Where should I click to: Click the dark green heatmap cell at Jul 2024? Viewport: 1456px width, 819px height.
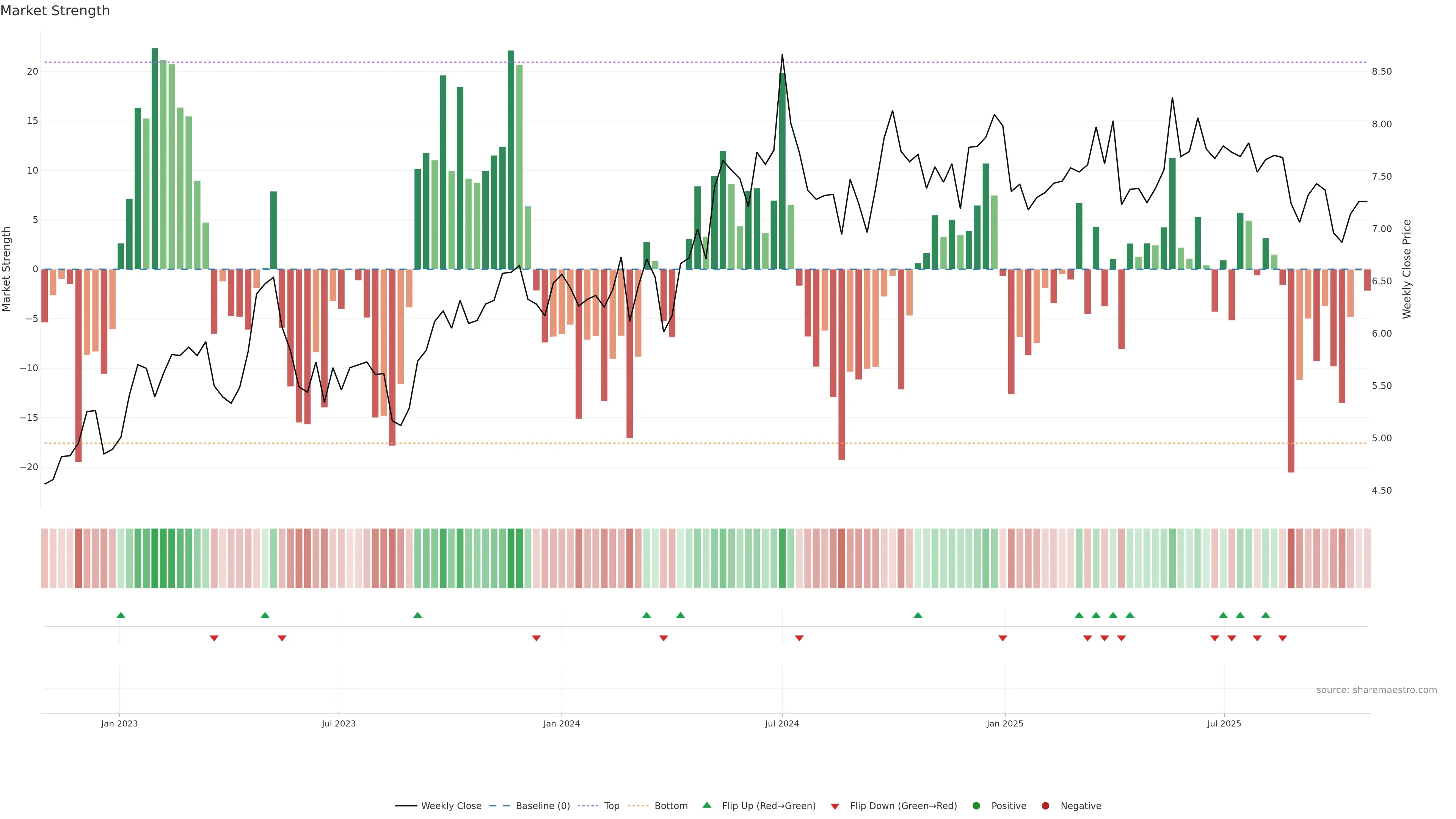[x=782, y=558]
